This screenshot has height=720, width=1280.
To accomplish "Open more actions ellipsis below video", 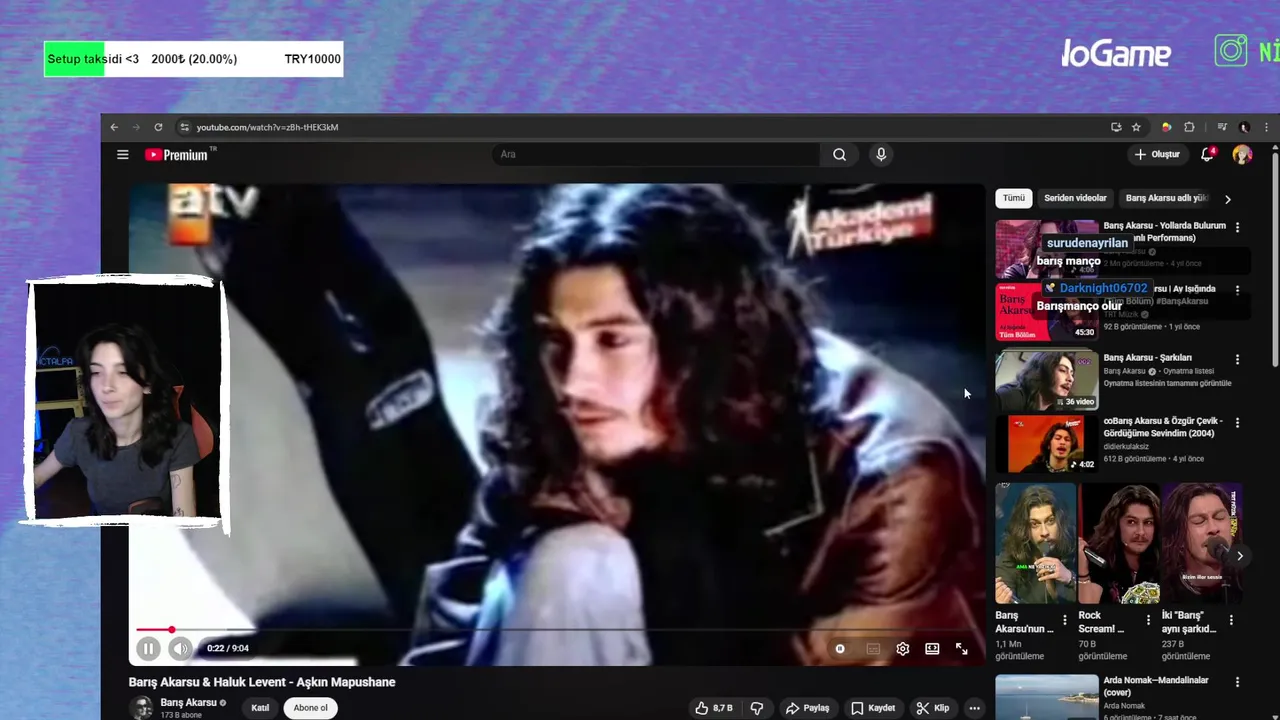I will (x=974, y=708).
